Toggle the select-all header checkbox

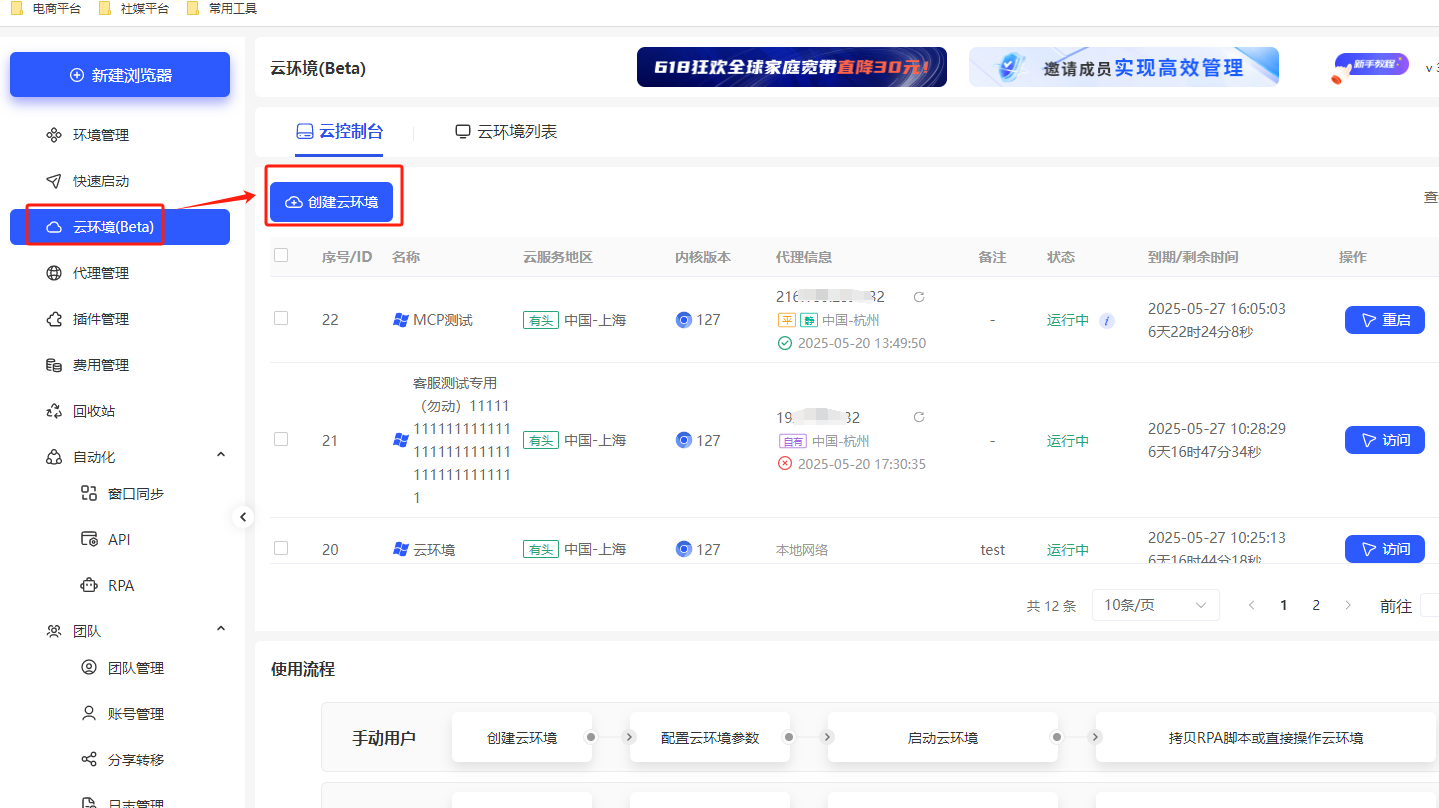281,256
